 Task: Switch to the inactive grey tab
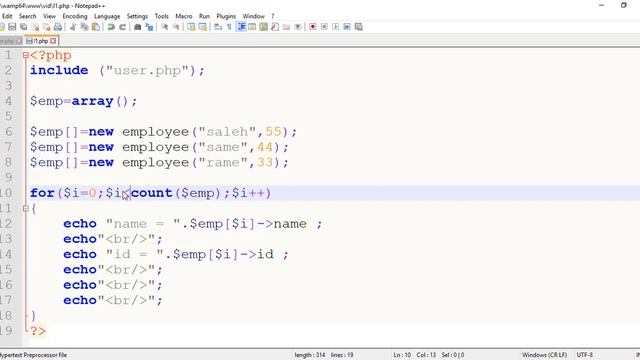[x=11, y=41]
